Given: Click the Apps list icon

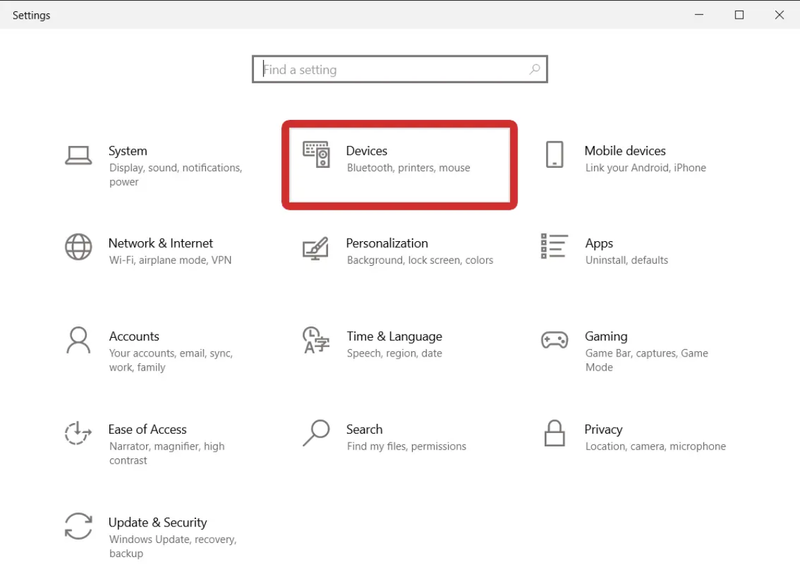Looking at the screenshot, I should point(554,246).
